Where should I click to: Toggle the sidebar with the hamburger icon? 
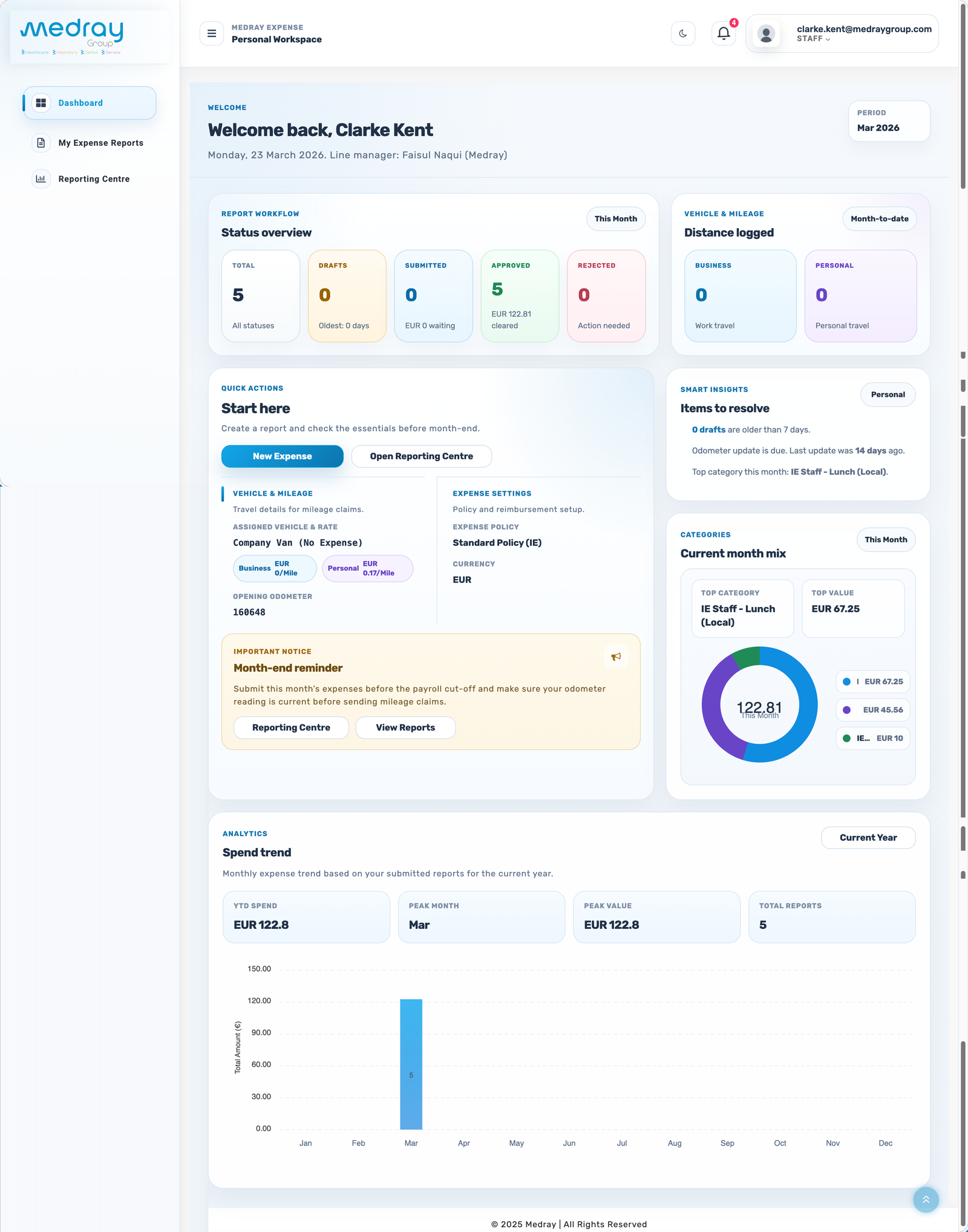pos(211,33)
